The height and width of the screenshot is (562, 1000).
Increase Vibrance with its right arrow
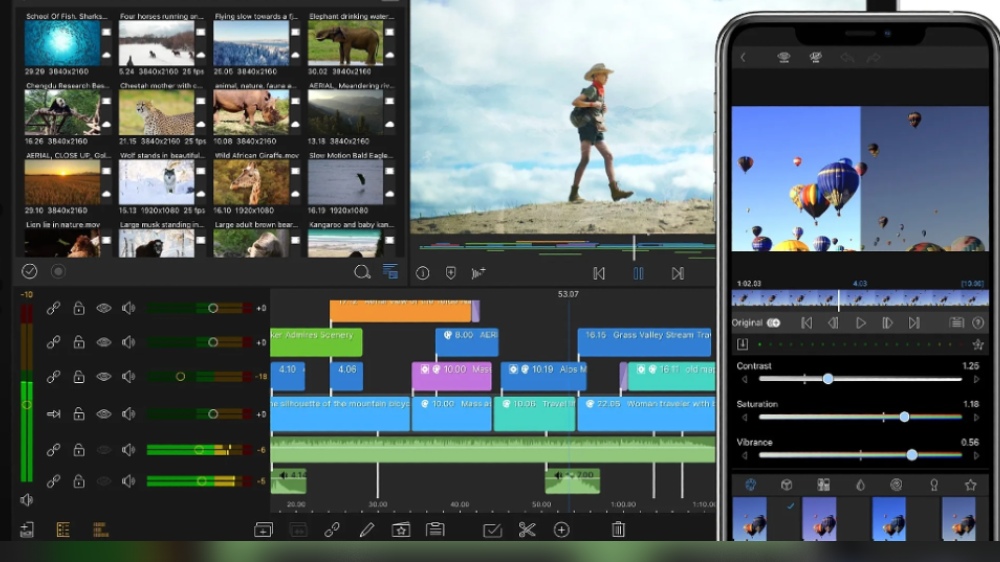coord(976,456)
